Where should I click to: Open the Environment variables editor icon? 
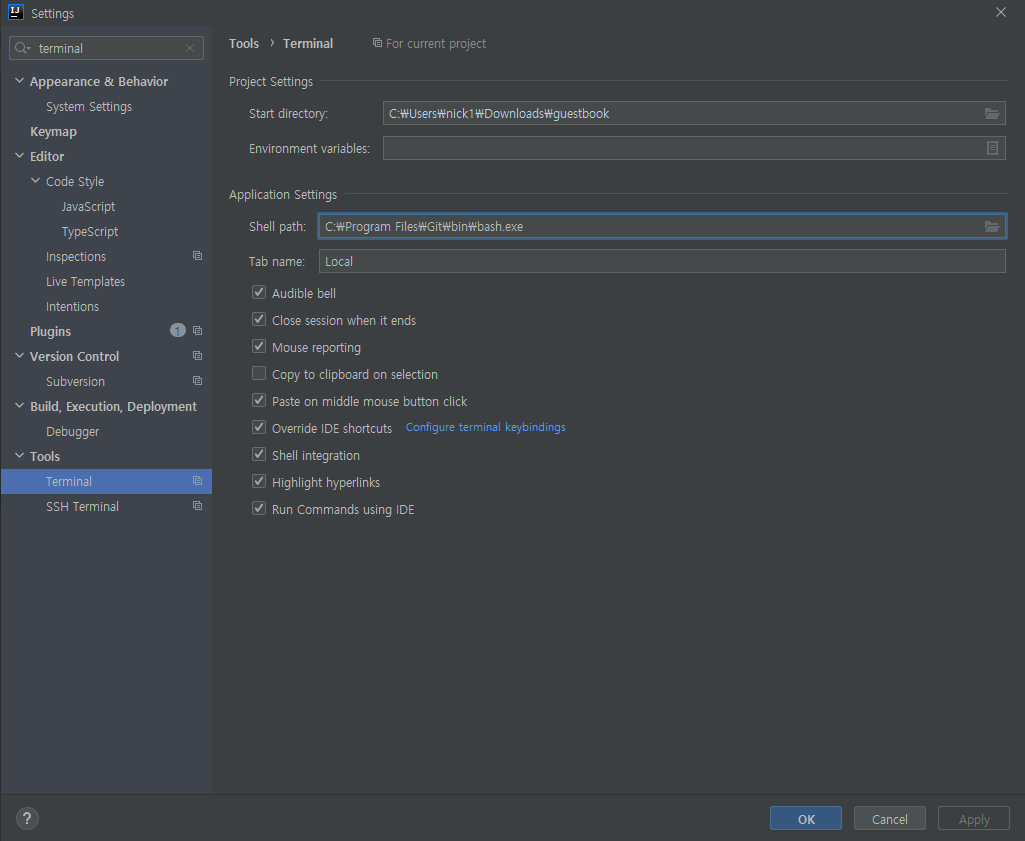click(x=991, y=148)
